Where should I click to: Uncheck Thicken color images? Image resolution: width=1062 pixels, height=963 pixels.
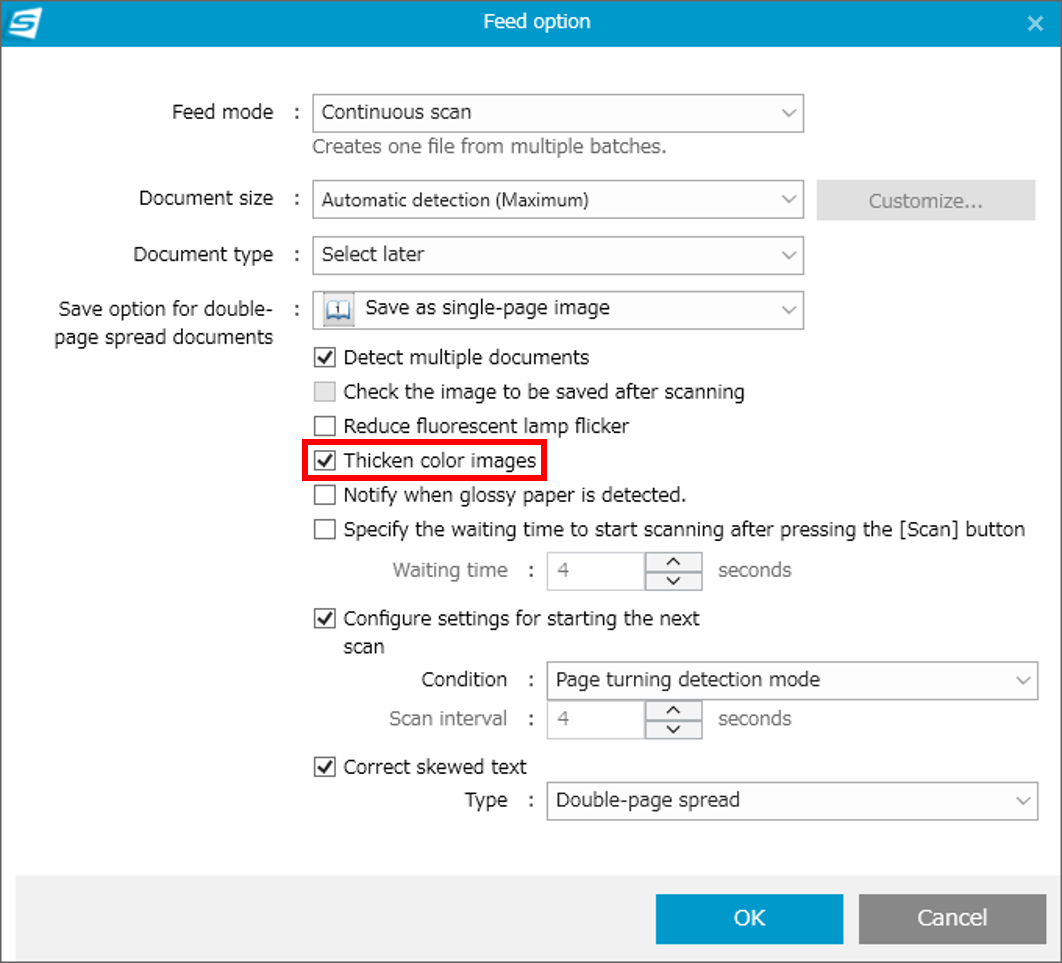[x=324, y=461]
